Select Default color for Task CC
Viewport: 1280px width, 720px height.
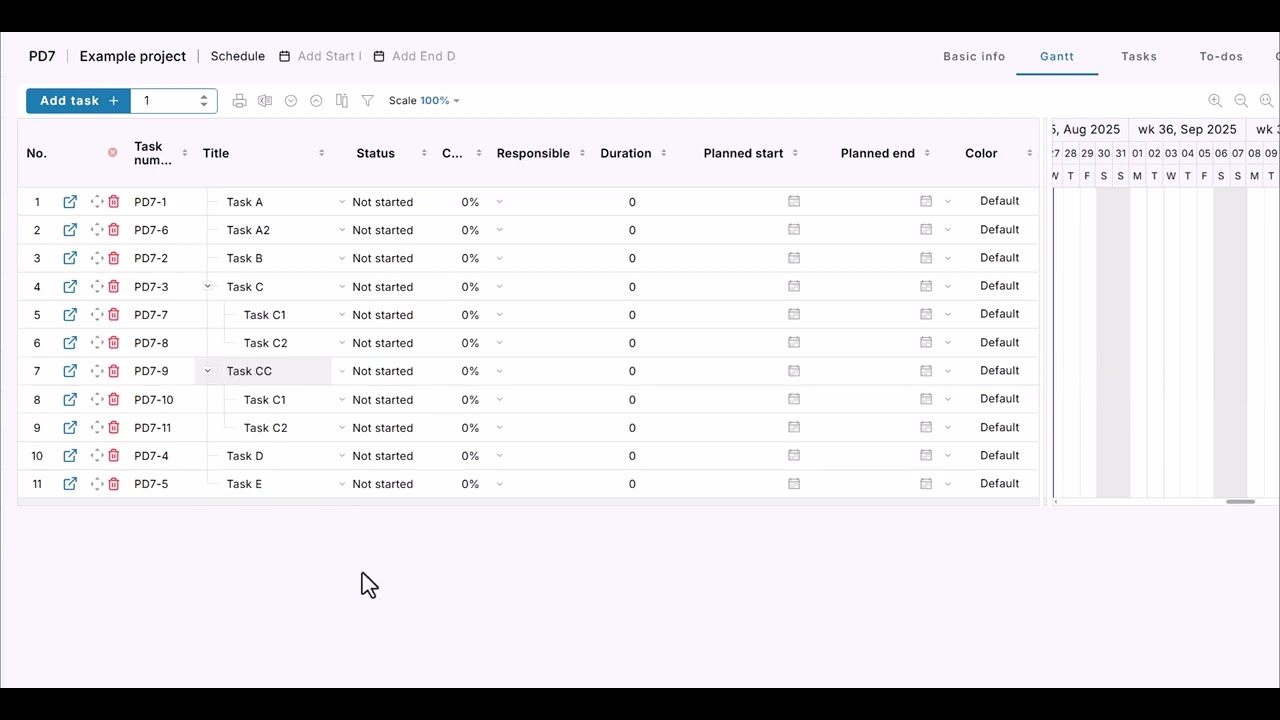click(999, 370)
